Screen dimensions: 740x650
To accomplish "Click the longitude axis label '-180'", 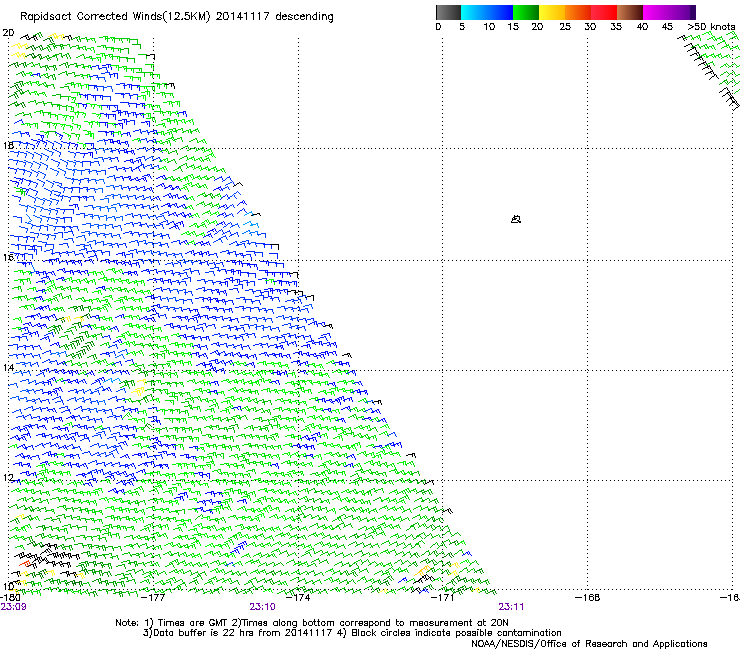I will click(x=10, y=598).
